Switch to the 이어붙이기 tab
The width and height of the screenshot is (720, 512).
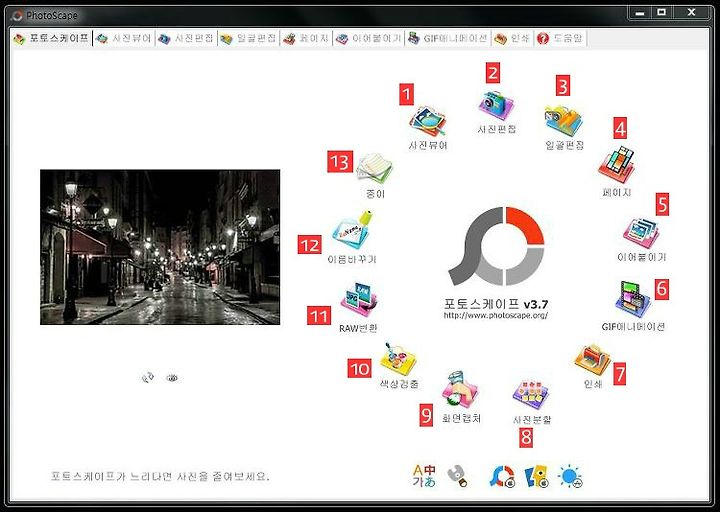click(369, 39)
